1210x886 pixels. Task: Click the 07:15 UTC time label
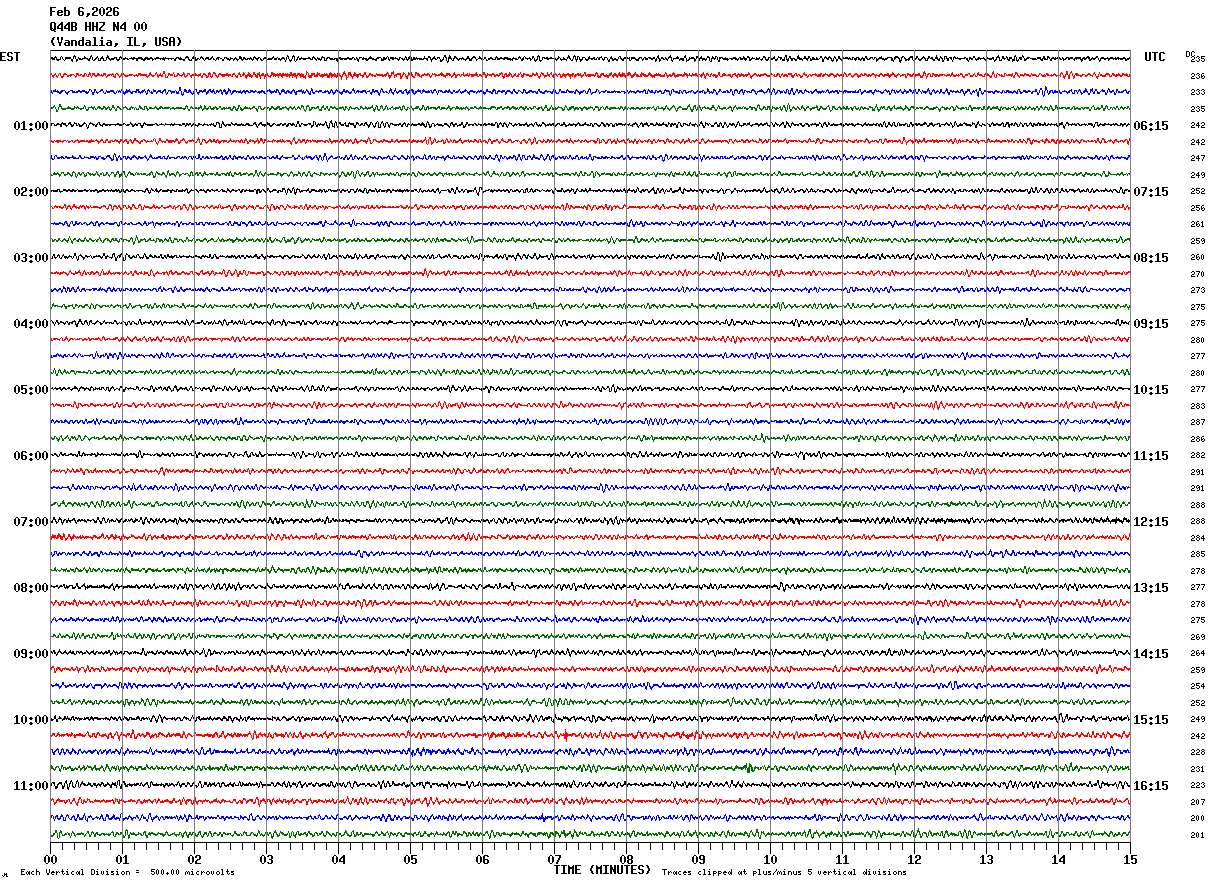click(1150, 192)
